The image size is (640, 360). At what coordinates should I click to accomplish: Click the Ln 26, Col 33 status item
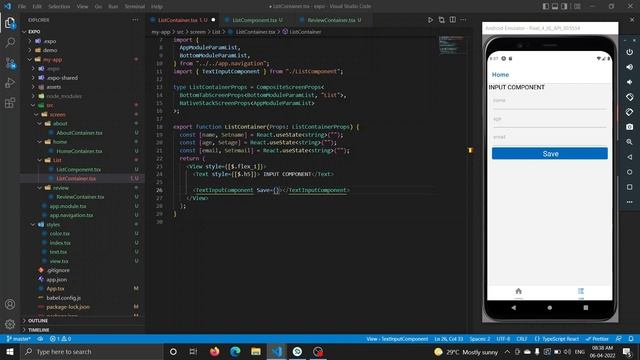click(449, 339)
